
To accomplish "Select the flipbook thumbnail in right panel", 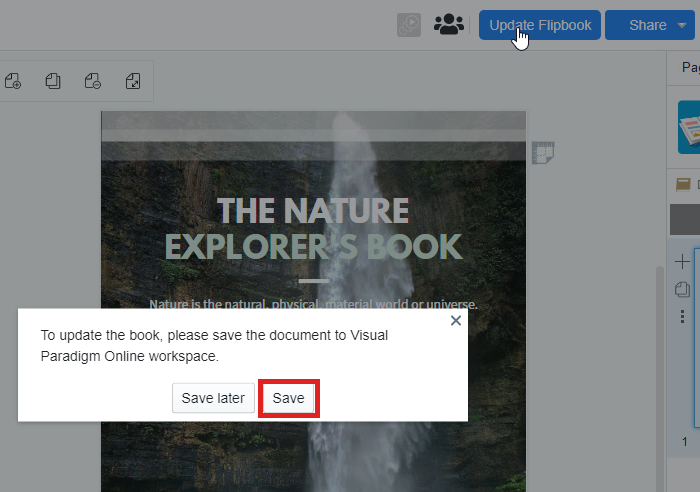I will 690,128.
